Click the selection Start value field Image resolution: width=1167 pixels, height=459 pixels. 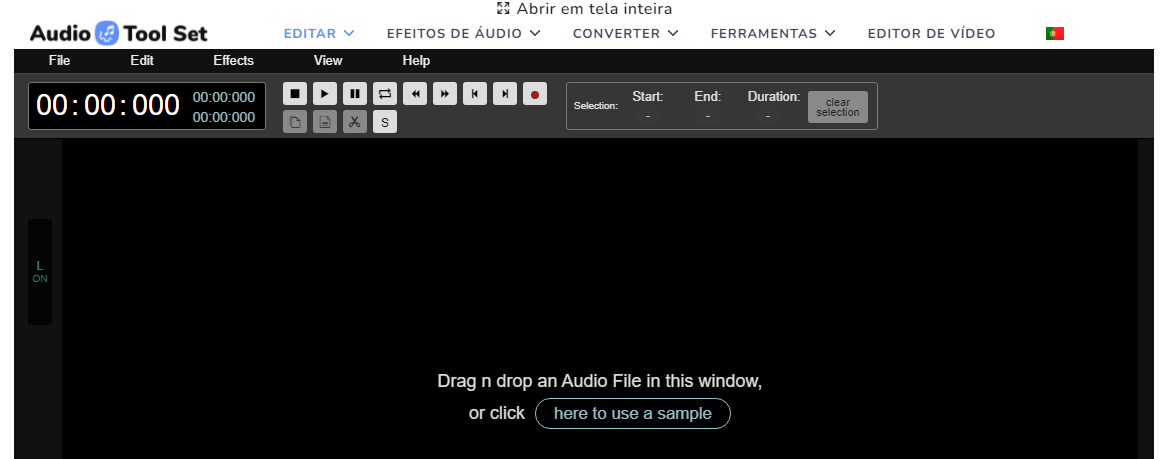point(648,116)
